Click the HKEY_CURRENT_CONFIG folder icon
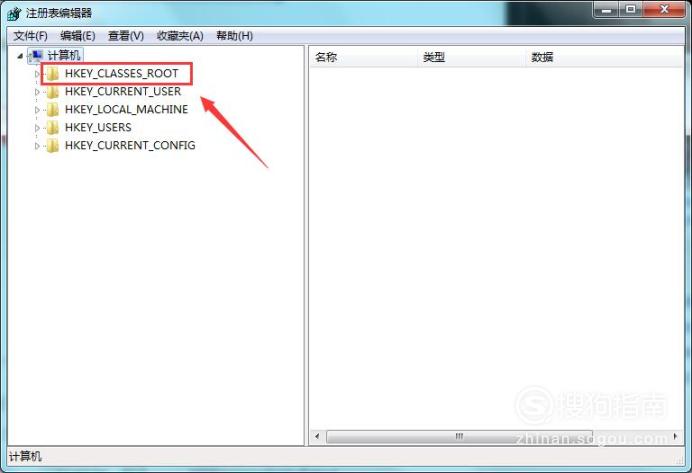 pyautogui.click(x=53, y=146)
